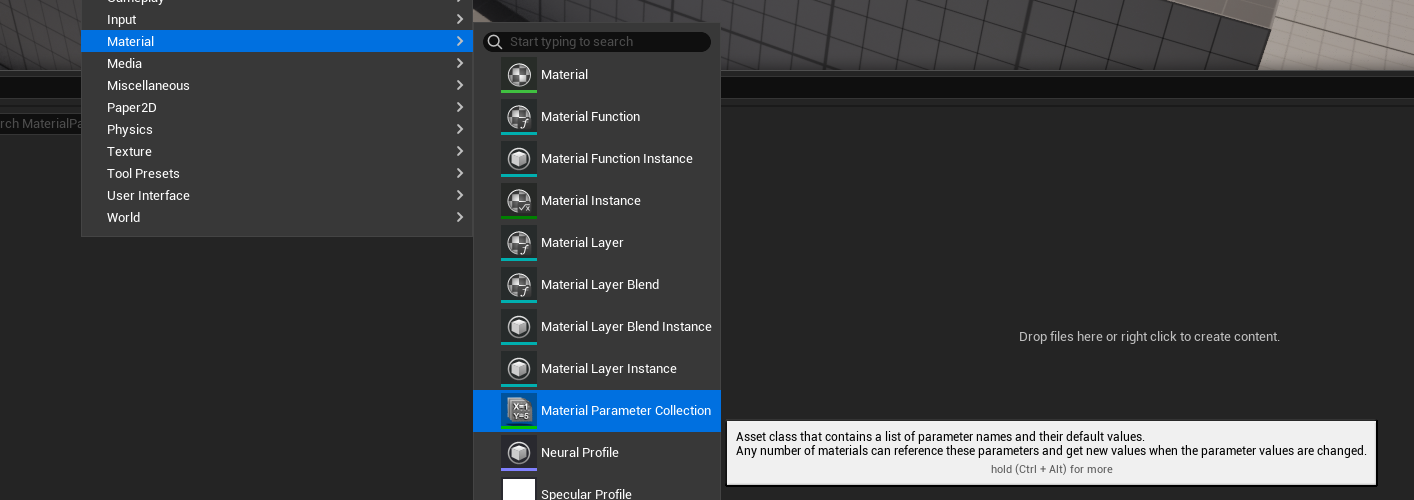
Task: Select the Material asset icon
Action: 519,75
